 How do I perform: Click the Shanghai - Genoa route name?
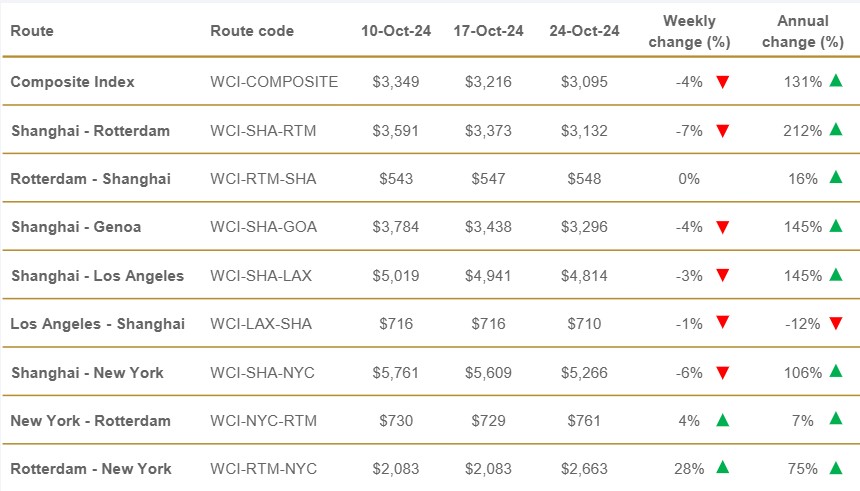tap(76, 227)
